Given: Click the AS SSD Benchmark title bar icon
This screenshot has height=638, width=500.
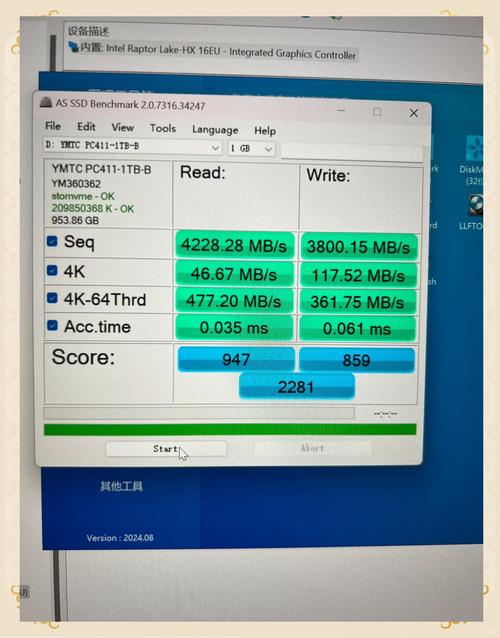Looking at the screenshot, I should [x=46, y=102].
